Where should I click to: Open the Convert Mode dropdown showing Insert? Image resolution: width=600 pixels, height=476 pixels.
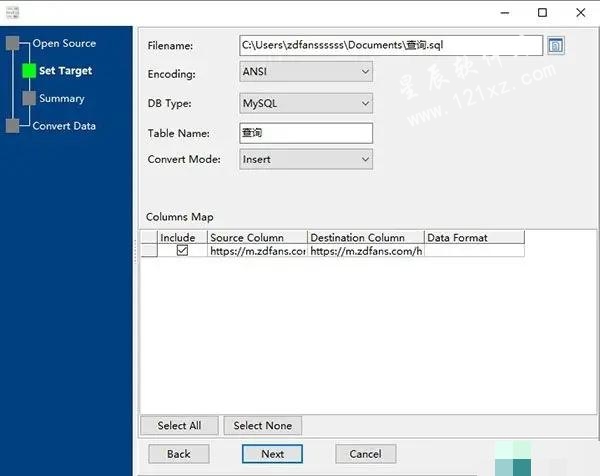point(306,159)
